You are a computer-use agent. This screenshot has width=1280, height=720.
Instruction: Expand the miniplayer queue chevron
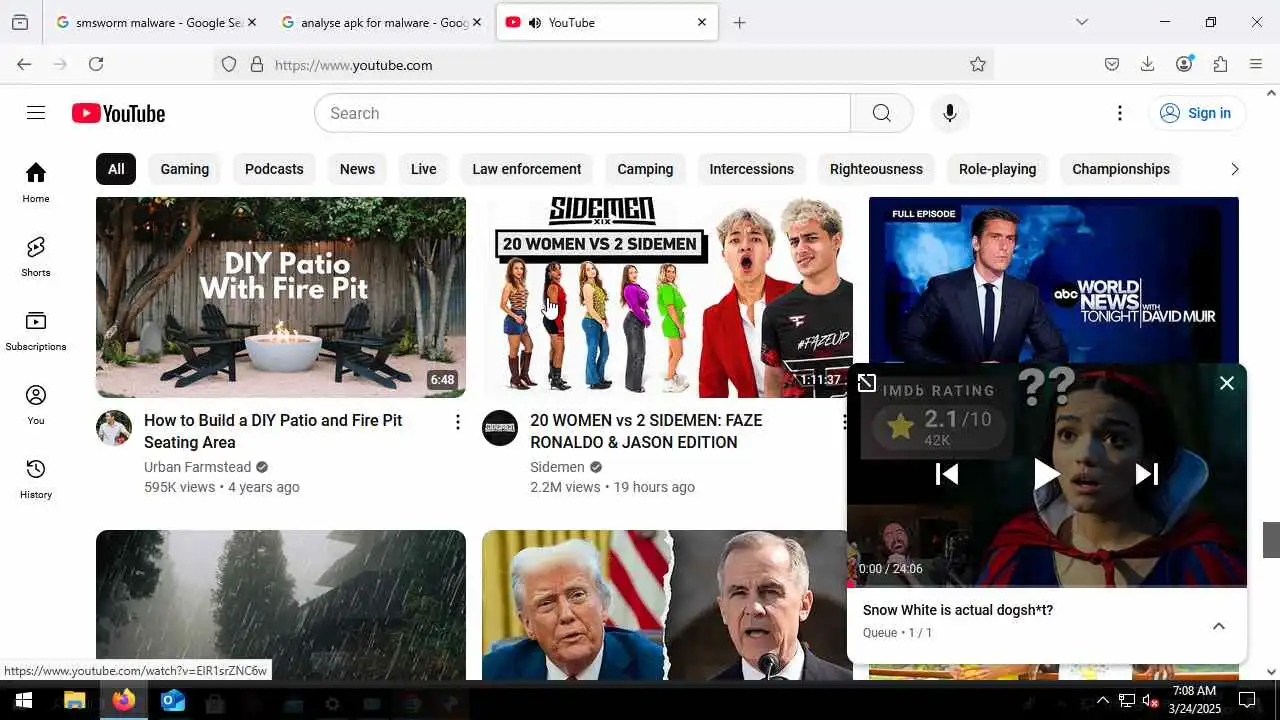pos(1219,626)
